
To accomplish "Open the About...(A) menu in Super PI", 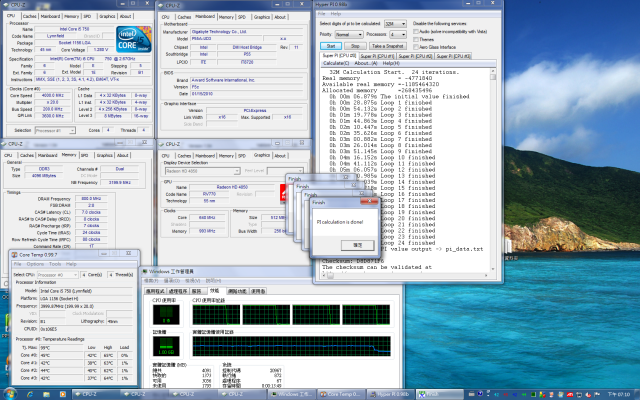I will 366,63.
